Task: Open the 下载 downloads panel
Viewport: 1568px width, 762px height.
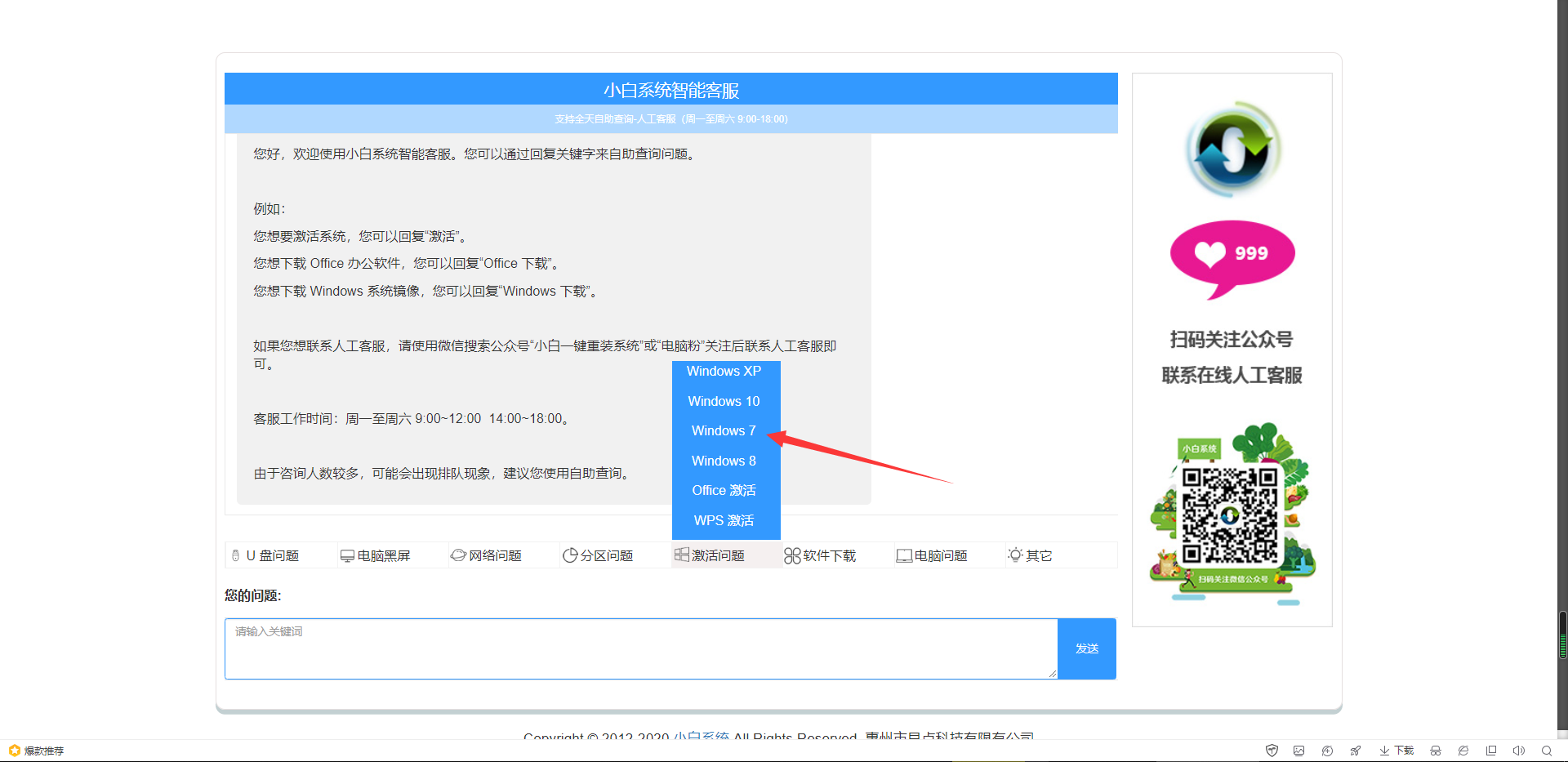Action: coord(1396,751)
